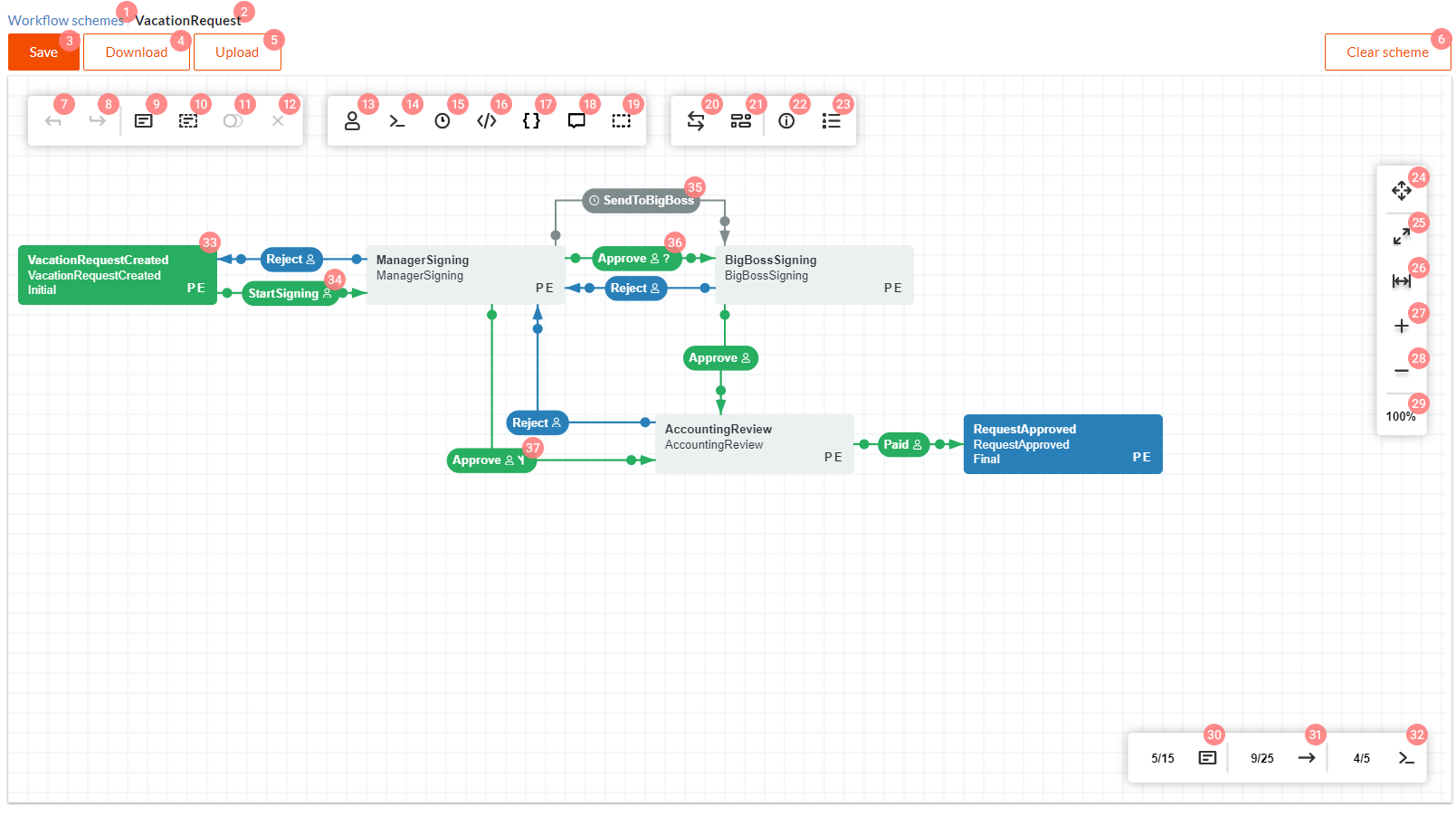Click the dashed selection rectangle icon
Viewport: 1456px width, 816px height.
[x=621, y=121]
